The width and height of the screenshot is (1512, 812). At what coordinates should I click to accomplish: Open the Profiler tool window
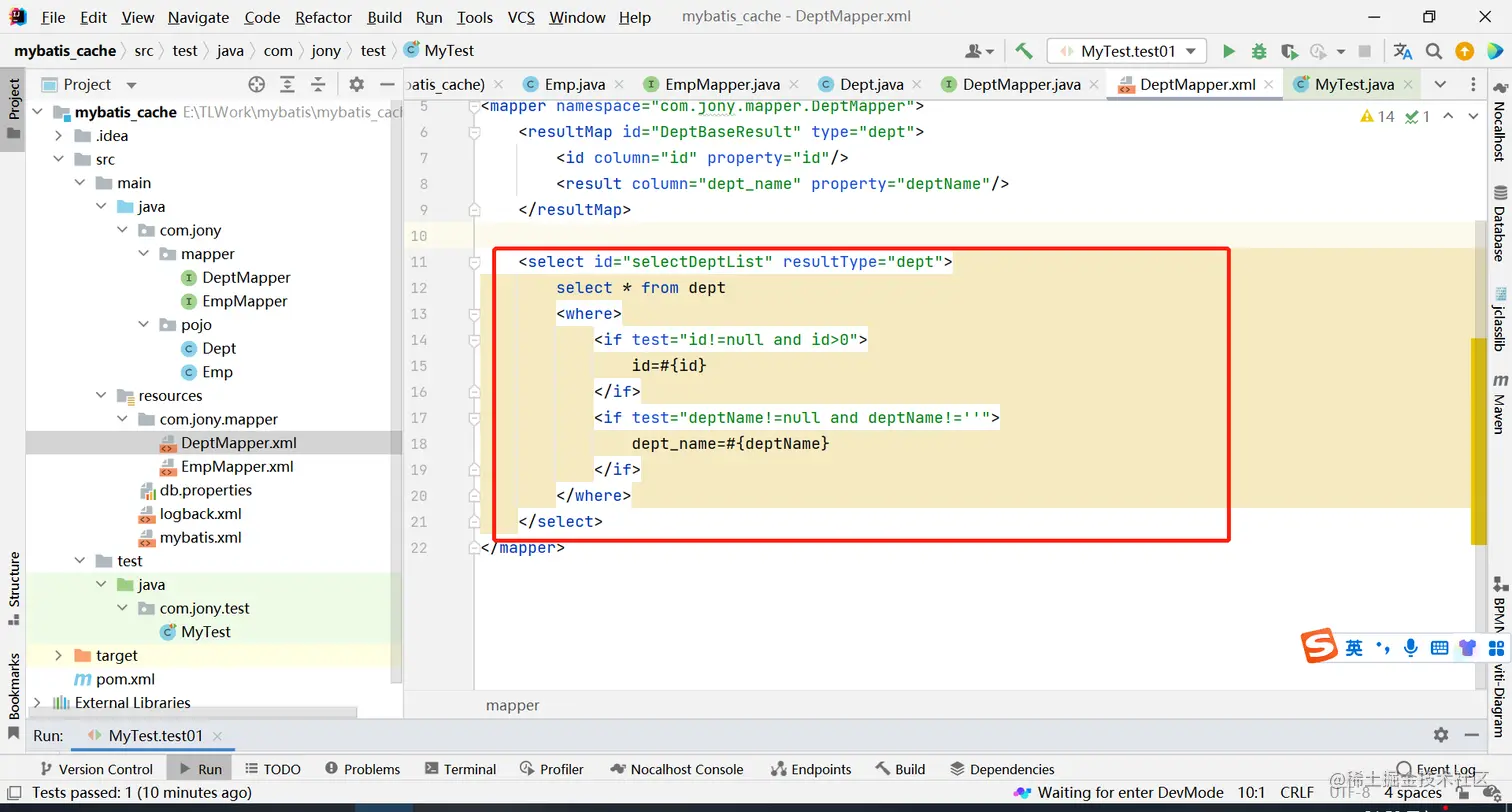tap(552, 769)
